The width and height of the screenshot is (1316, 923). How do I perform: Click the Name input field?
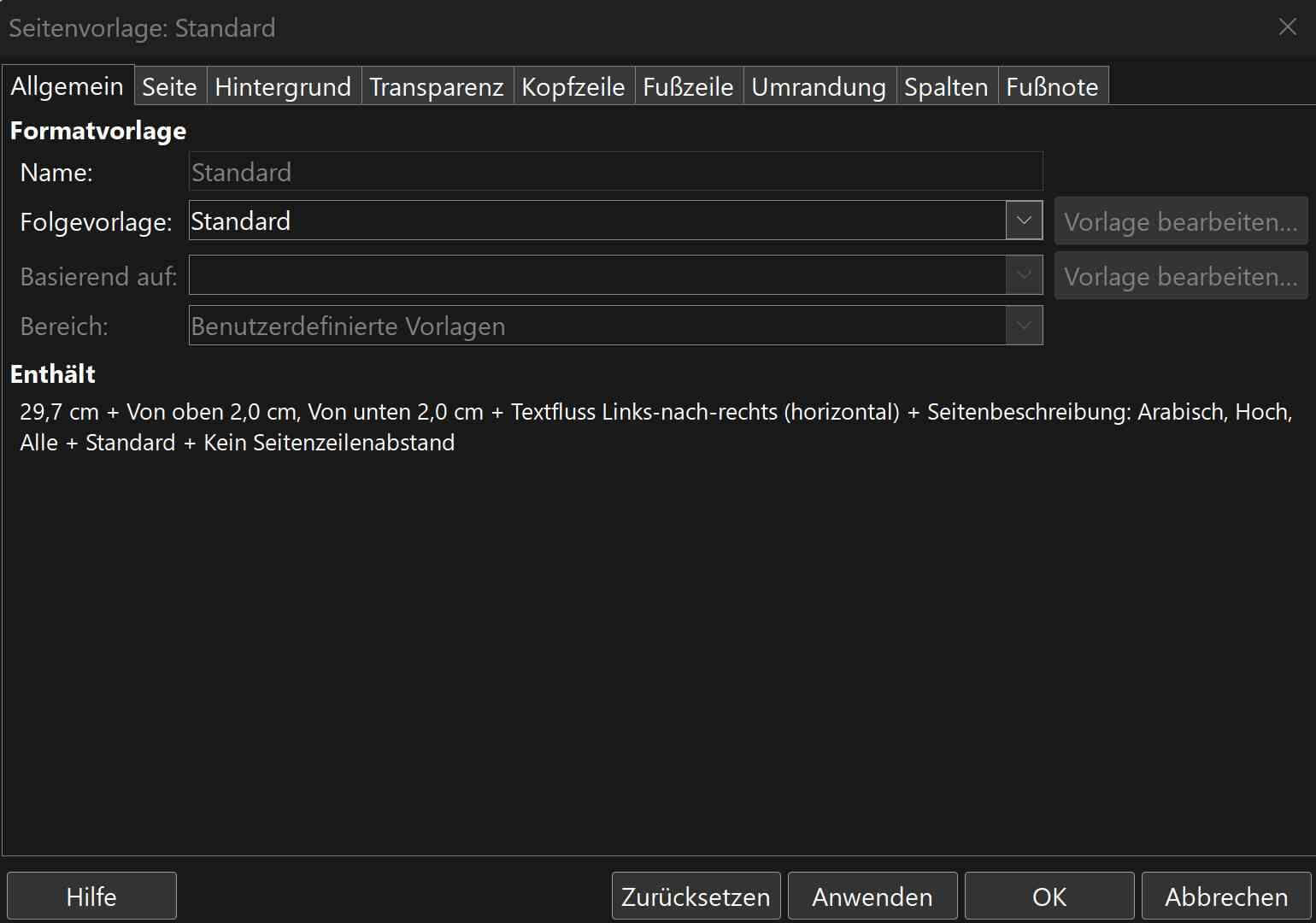615,171
